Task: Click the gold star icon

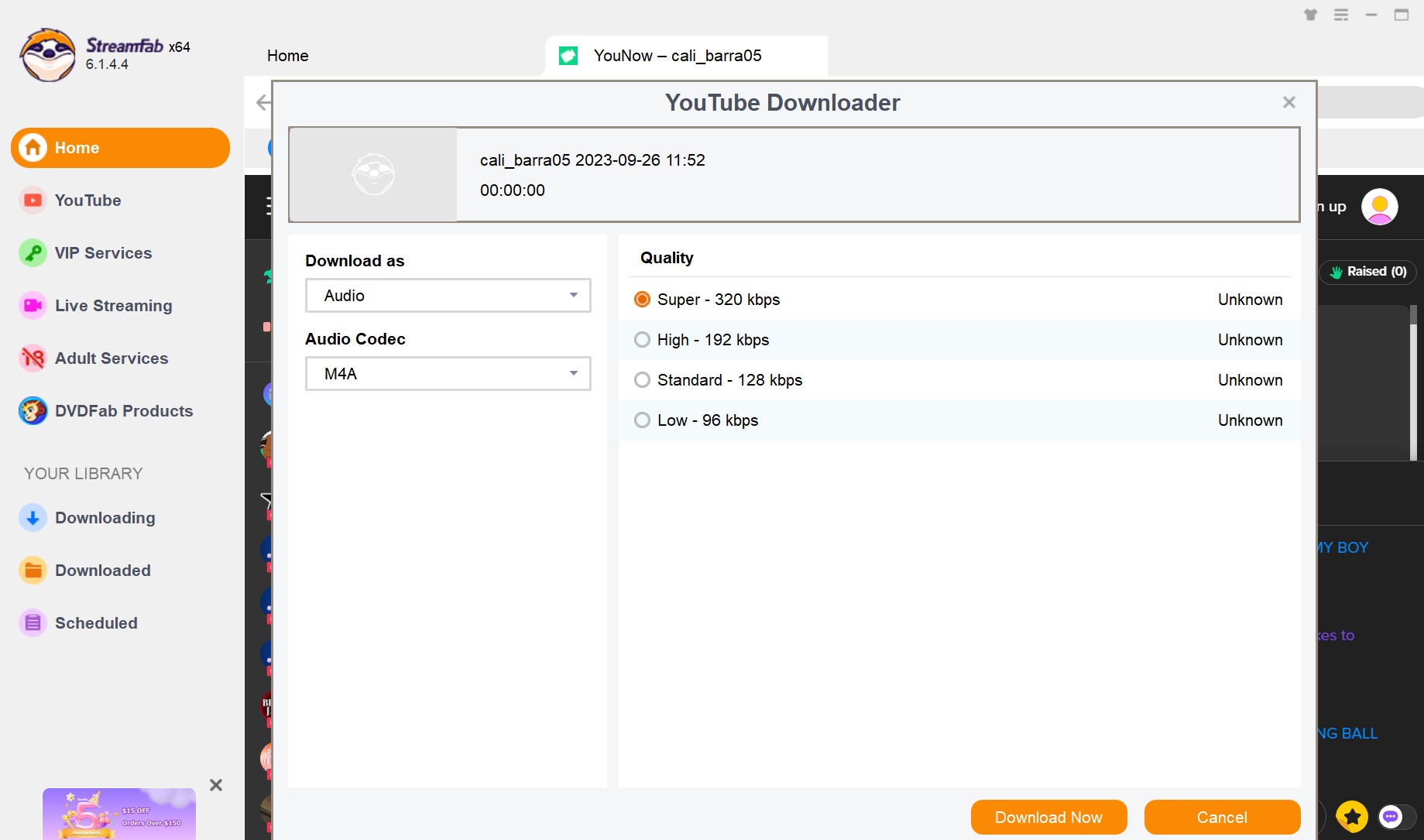Action: pos(1352,817)
